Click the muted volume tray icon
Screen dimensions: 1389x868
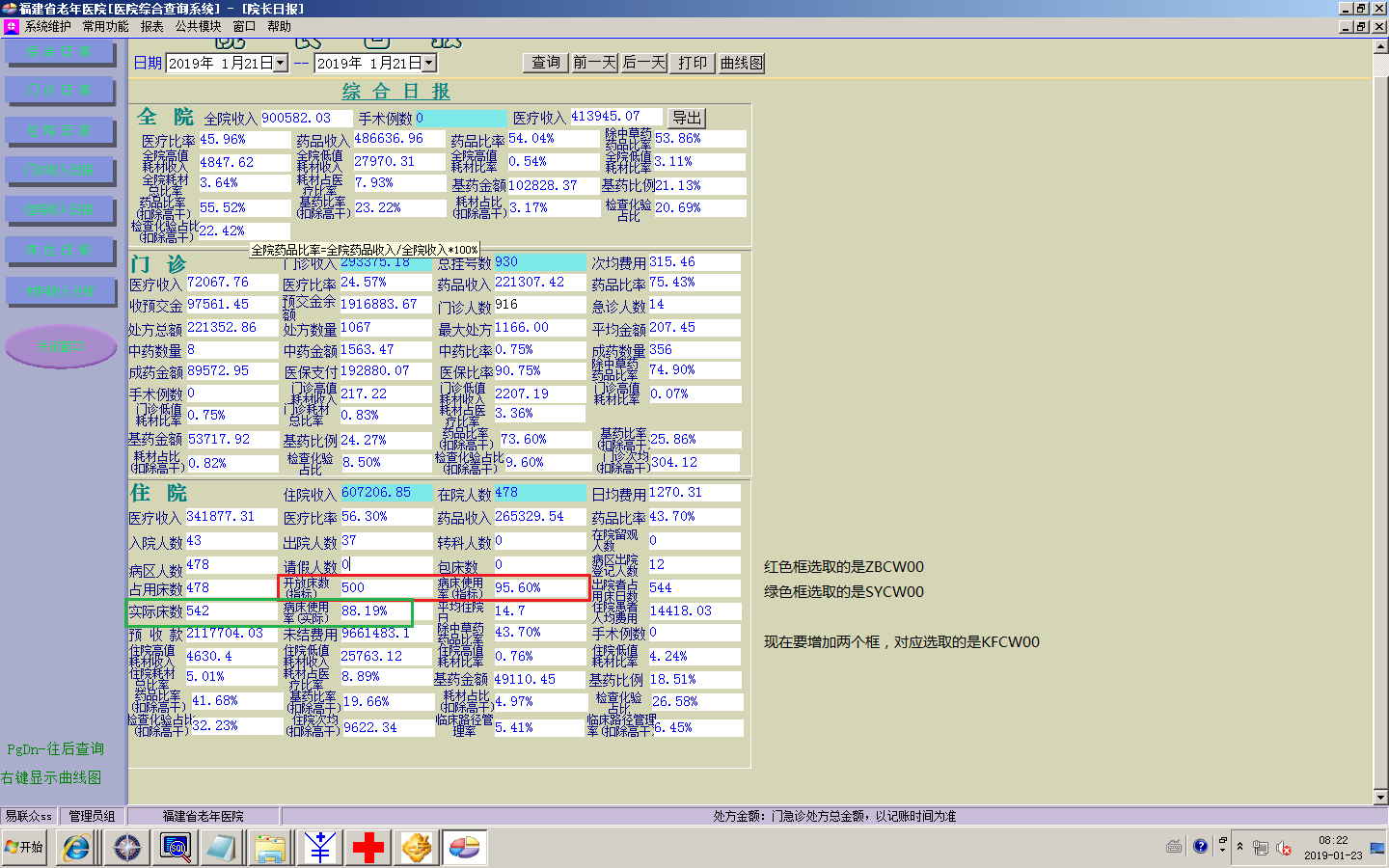pyautogui.click(x=1284, y=848)
